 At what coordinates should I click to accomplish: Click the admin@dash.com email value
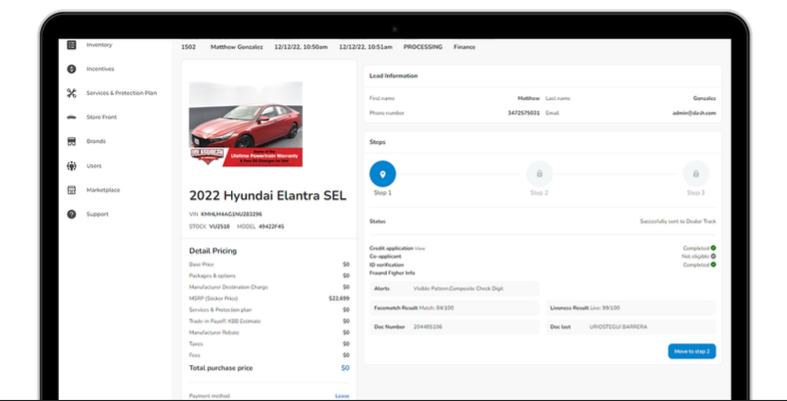pos(694,113)
